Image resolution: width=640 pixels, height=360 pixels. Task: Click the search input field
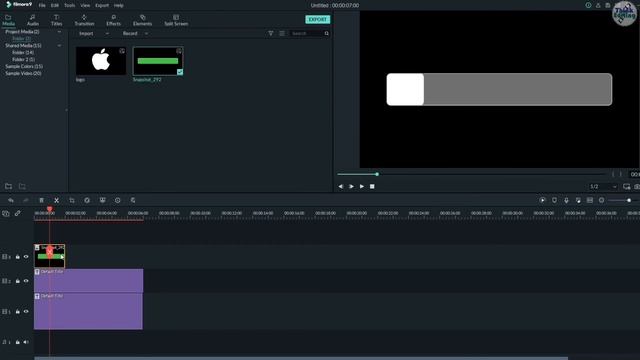pyautogui.click(x=306, y=33)
